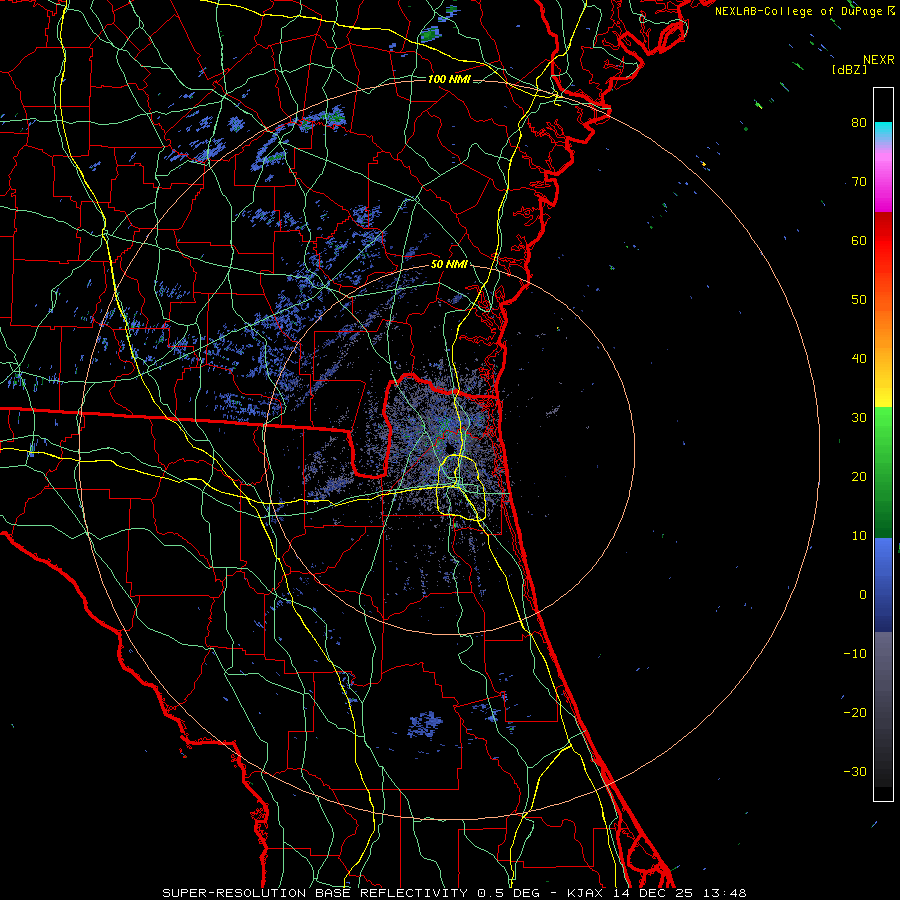900x900 pixels.
Task: Click the "30" value on the dBZ scale
Action: [x=859, y=418]
